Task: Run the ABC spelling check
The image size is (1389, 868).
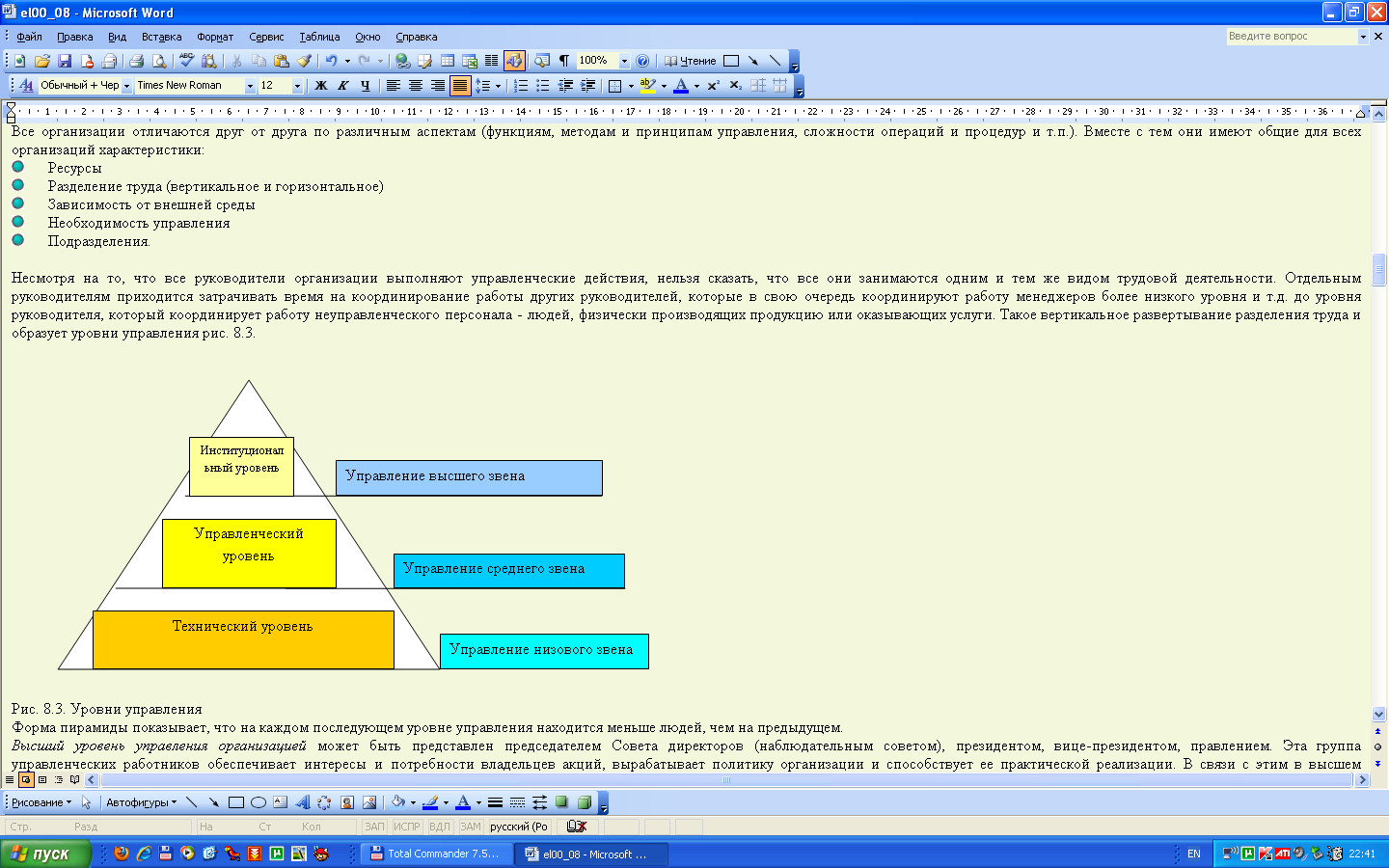Action: (x=186, y=61)
